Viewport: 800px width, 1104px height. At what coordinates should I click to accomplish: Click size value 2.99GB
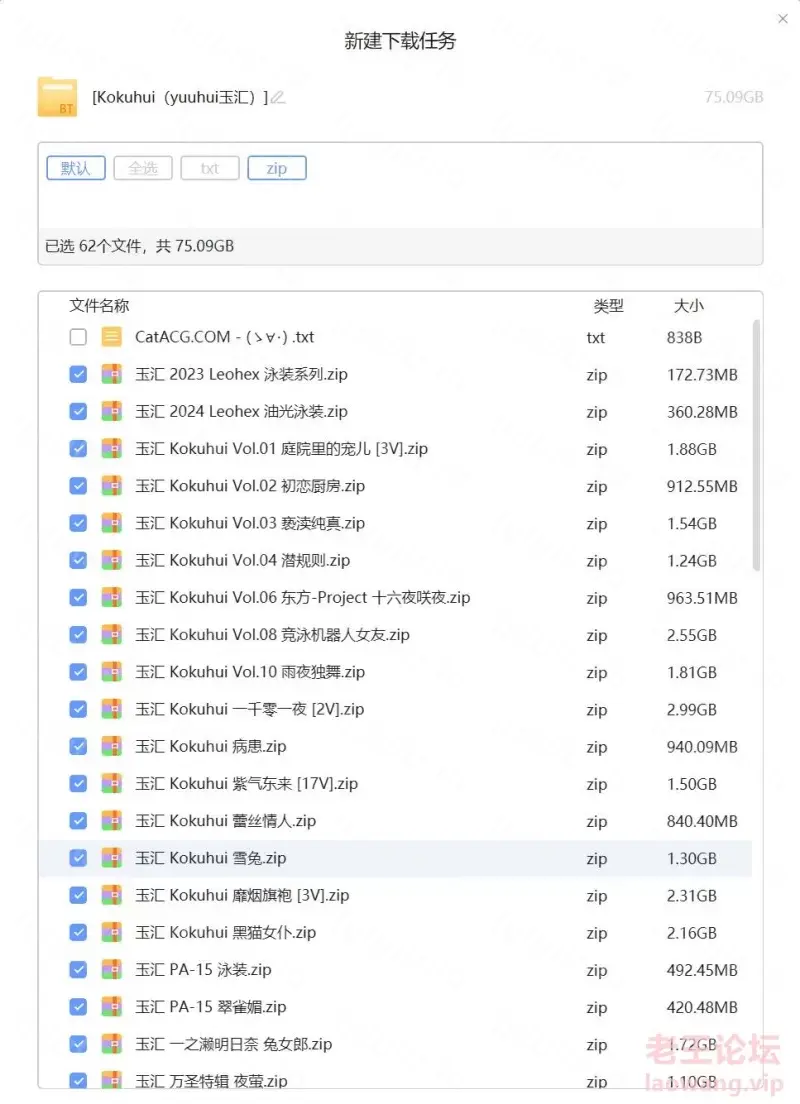(x=692, y=710)
